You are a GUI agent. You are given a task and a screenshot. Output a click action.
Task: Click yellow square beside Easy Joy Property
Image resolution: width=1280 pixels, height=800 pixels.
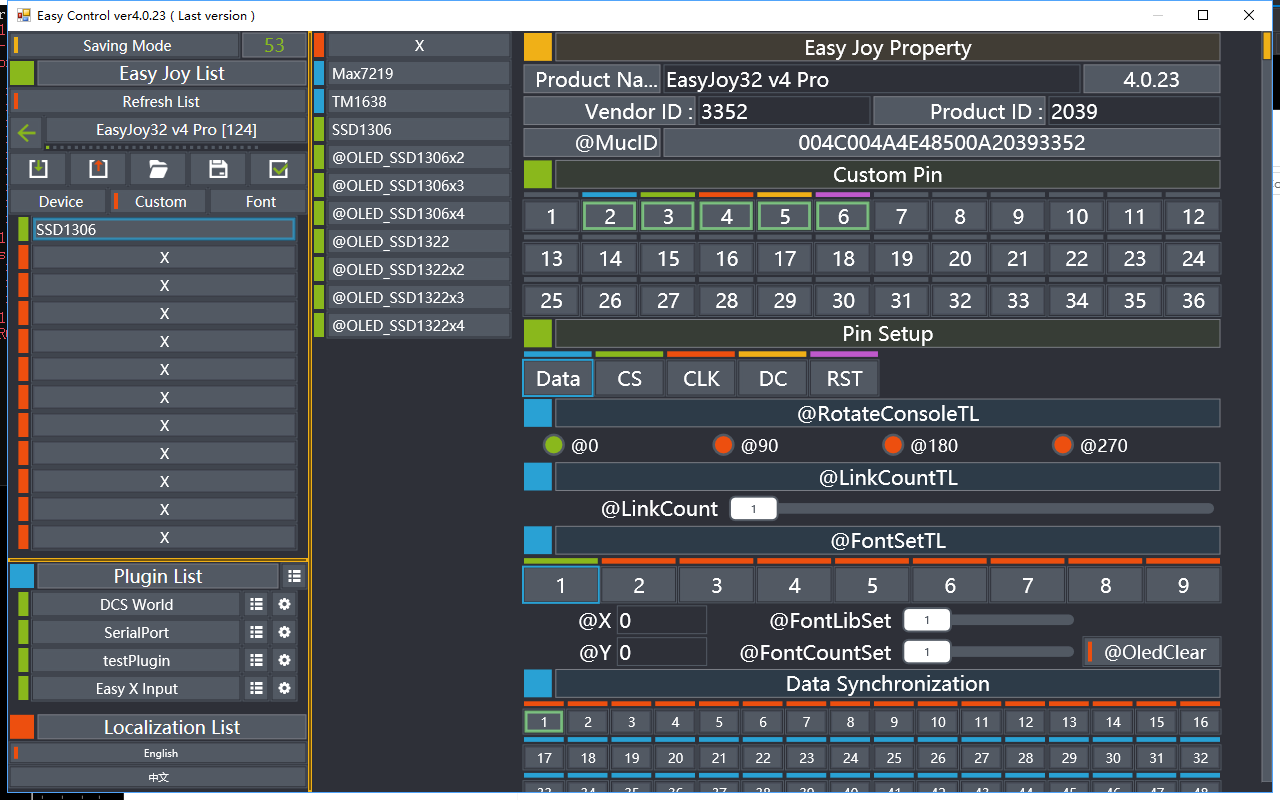click(538, 47)
